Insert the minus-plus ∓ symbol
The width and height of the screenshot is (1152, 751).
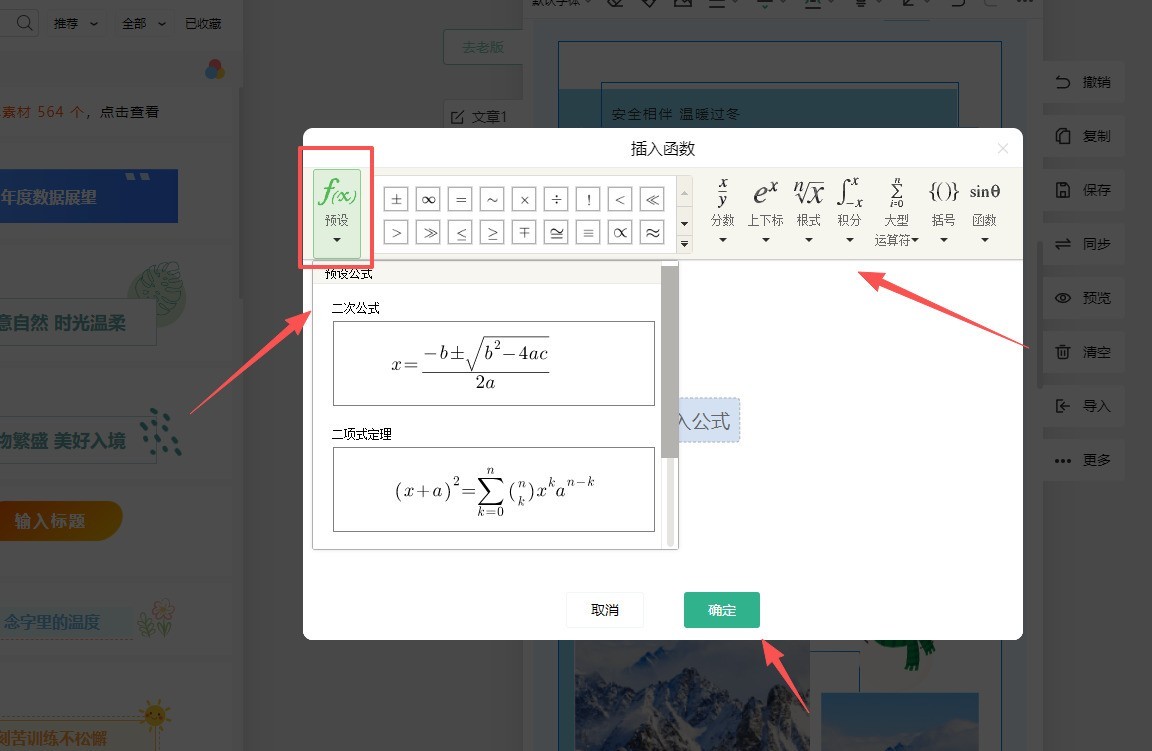pyautogui.click(x=524, y=233)
